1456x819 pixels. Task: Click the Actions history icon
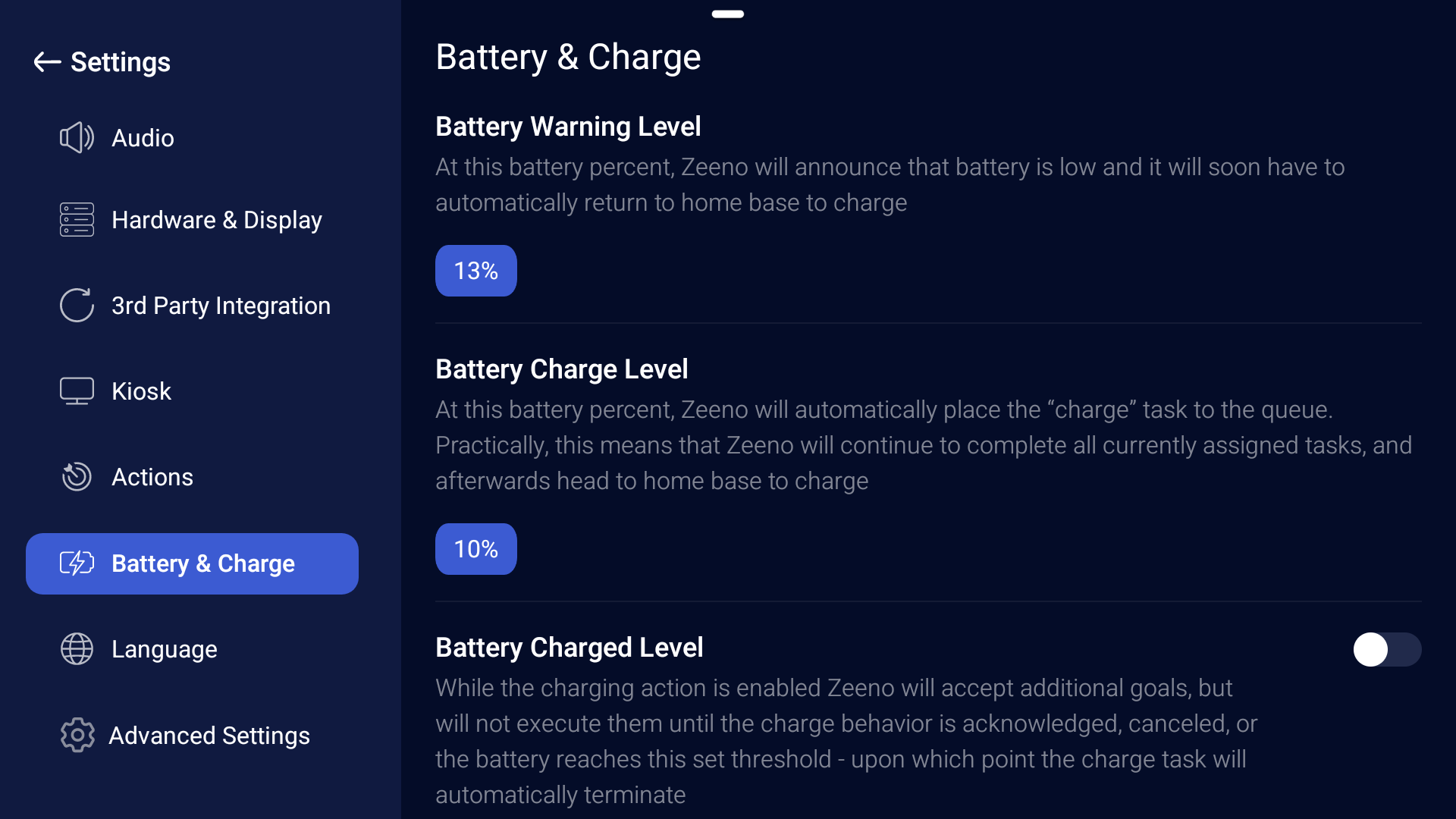(77, 477)
